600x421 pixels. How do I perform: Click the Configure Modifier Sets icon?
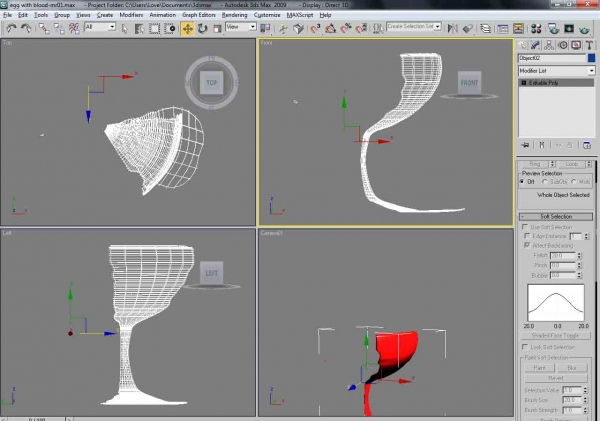587,145
